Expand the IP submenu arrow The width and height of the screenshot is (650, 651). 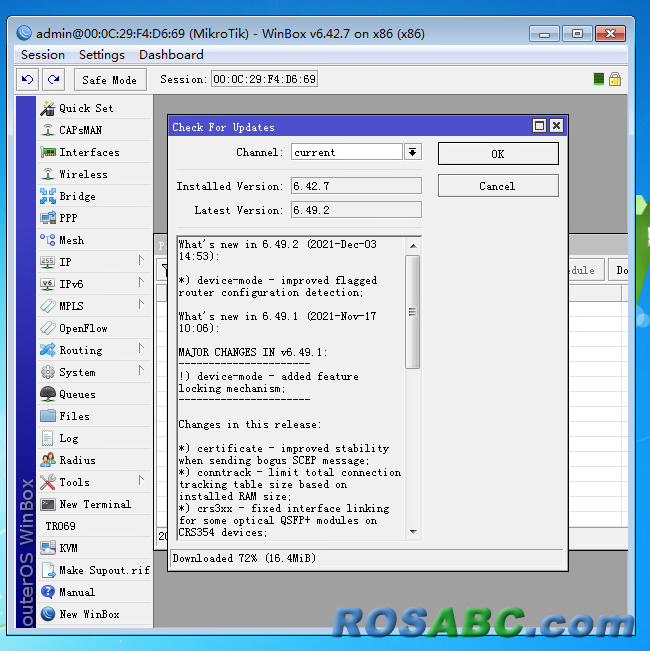pyautogui.click(x=141, y=260)
